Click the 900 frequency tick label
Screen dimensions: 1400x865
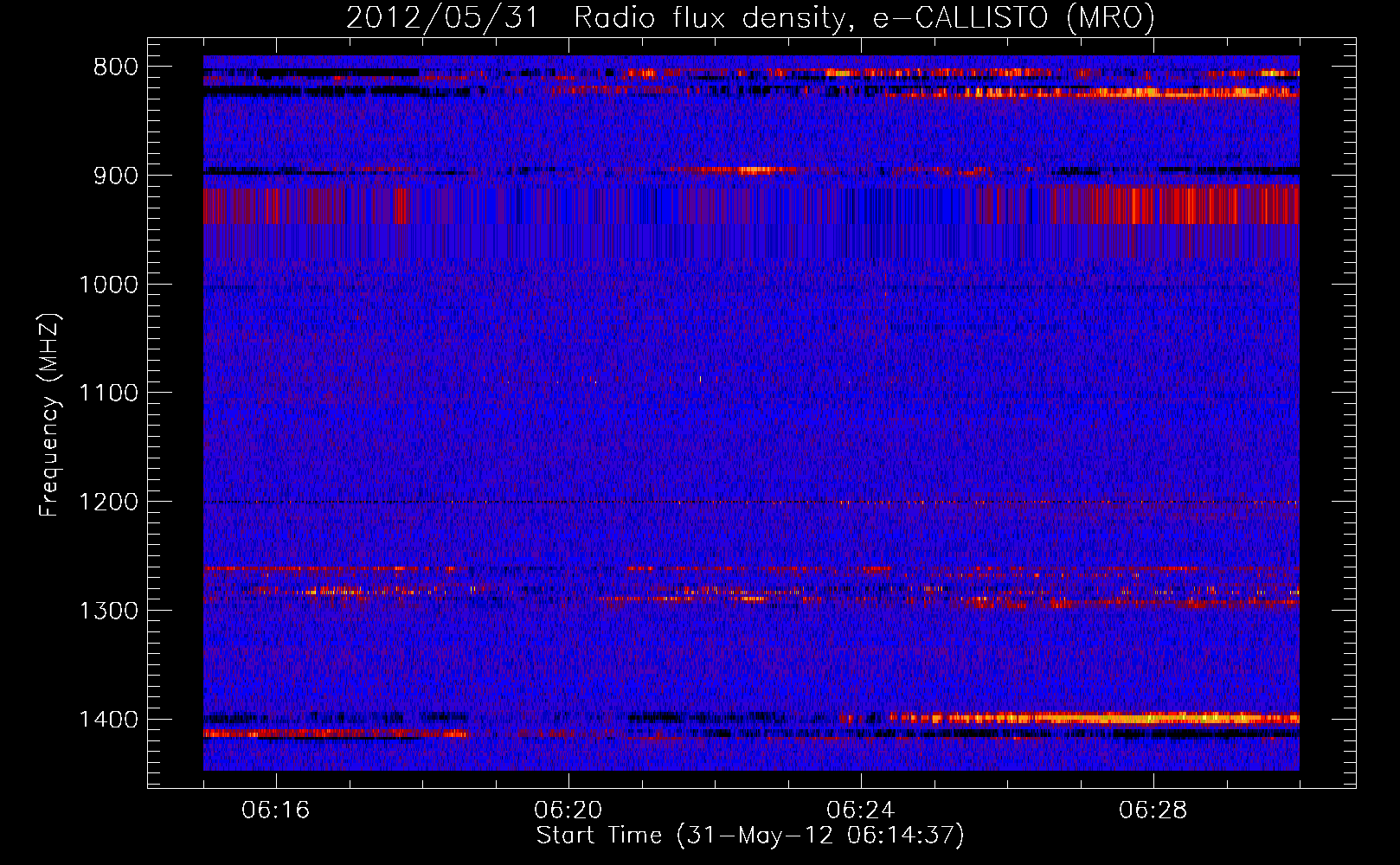116,176
